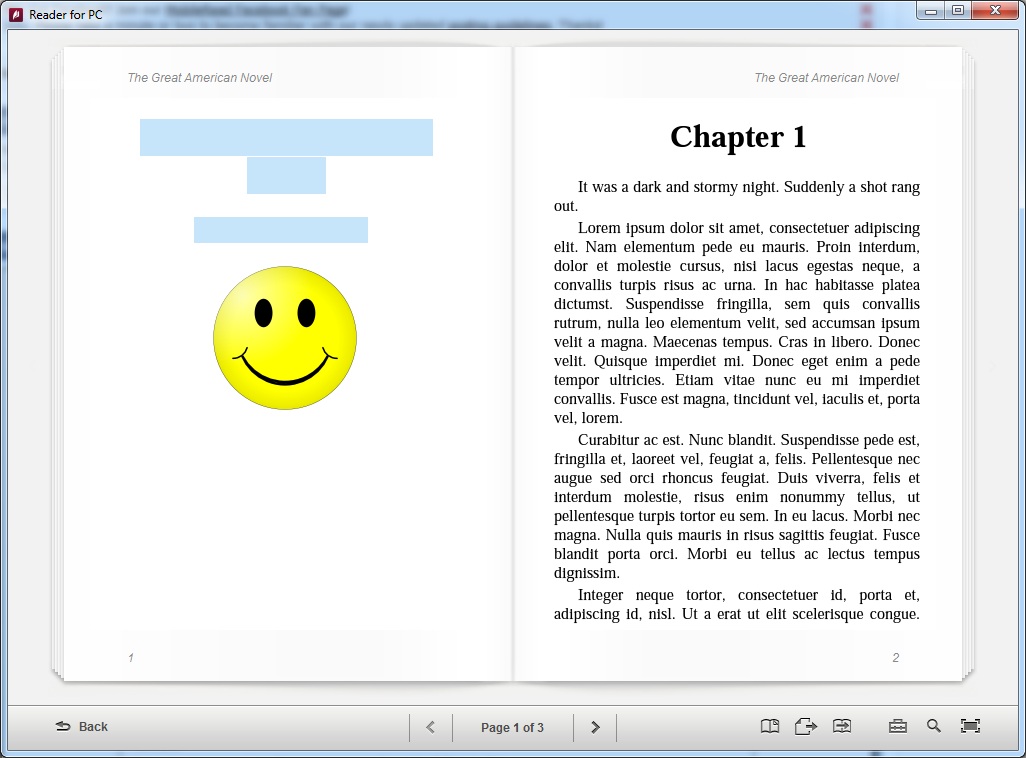Click the Reader for PC app icon
Viewport: 1026px width, 758px height.
click(16, 14)
